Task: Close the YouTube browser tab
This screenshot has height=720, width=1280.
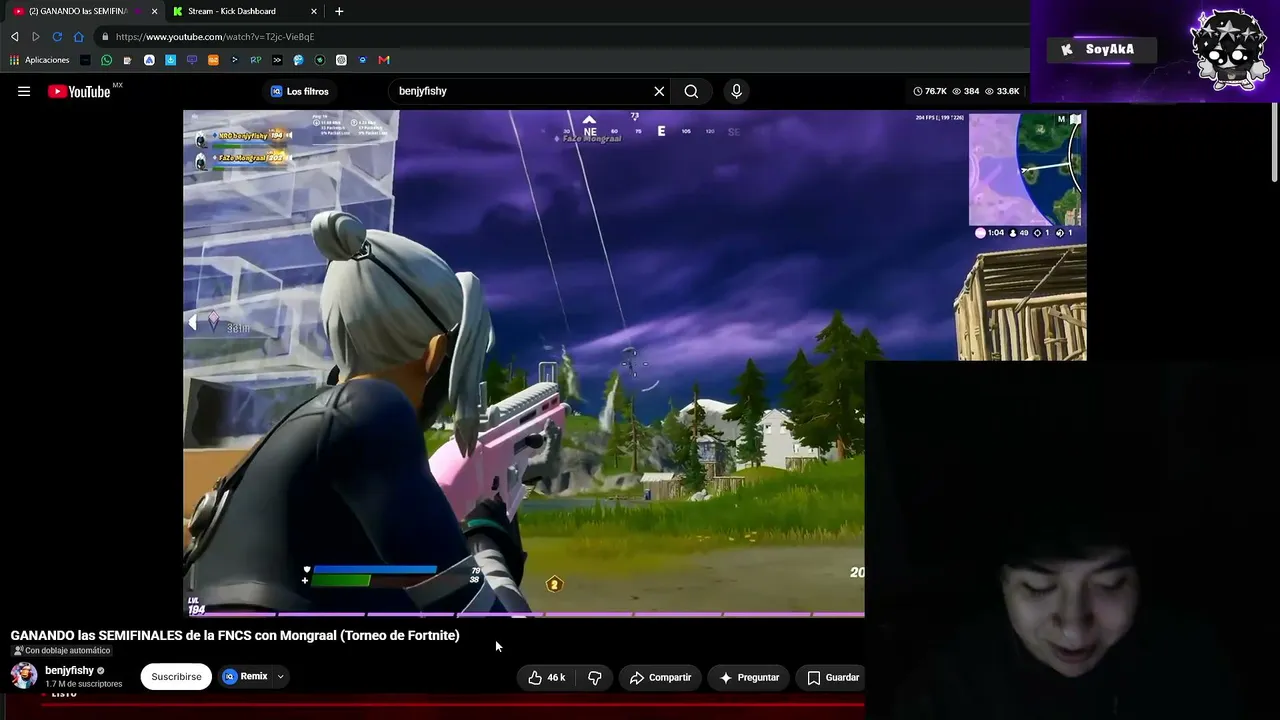Action: pos(154,11)
